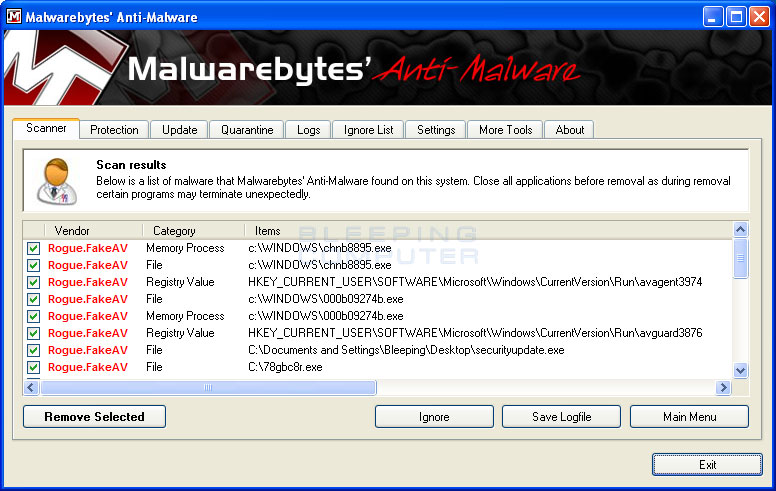Click the Remove Selected button
Viewport: 776px width, 491px height.
(94, 417)
